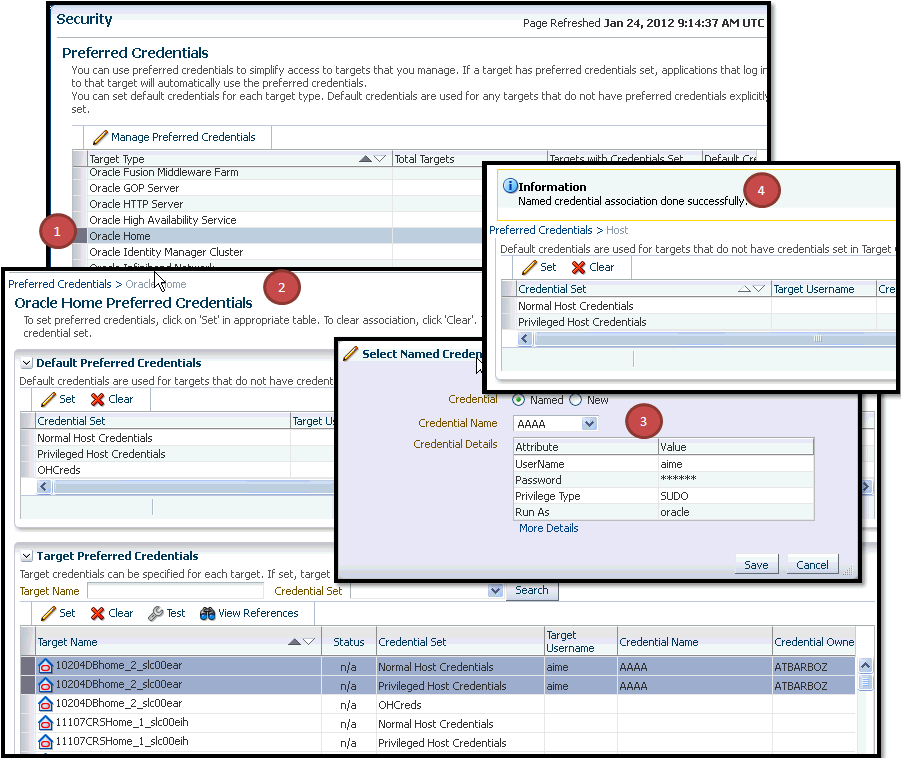Click the Information icon in confirmation message

pyautogui.click(x=510, y=186)
